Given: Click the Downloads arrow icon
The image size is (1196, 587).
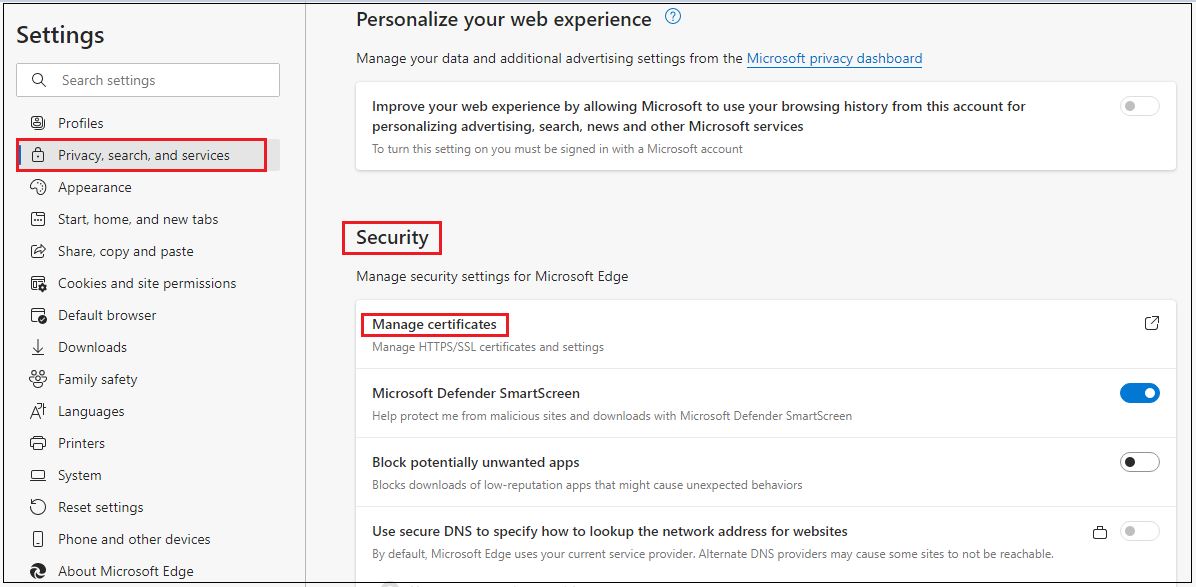Looking at the screenshot, I should tap(38, 347).
